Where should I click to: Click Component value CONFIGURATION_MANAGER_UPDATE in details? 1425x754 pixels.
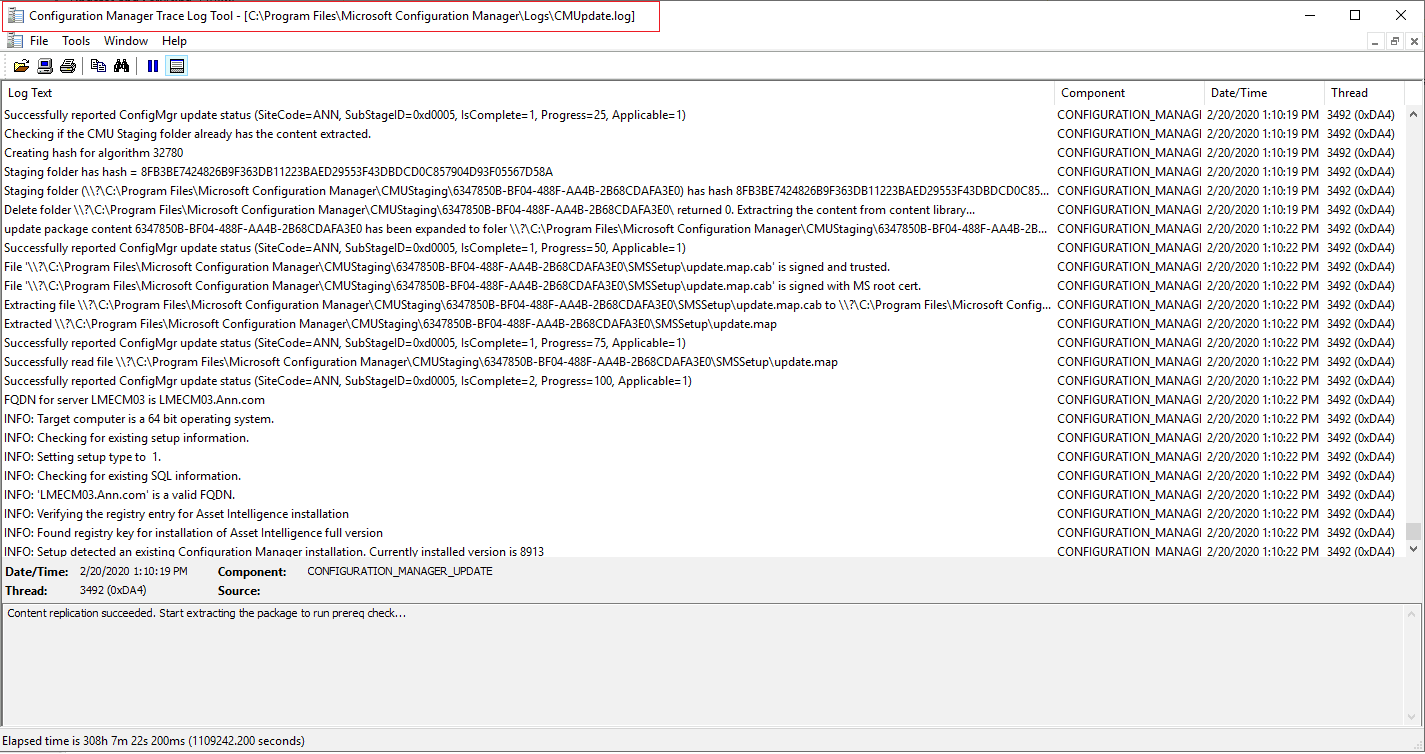(400, 572)
